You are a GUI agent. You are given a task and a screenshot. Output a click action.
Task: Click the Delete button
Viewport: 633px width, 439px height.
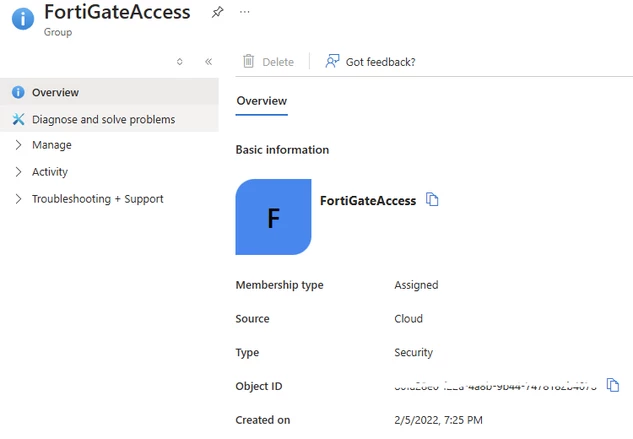(268, 62)
